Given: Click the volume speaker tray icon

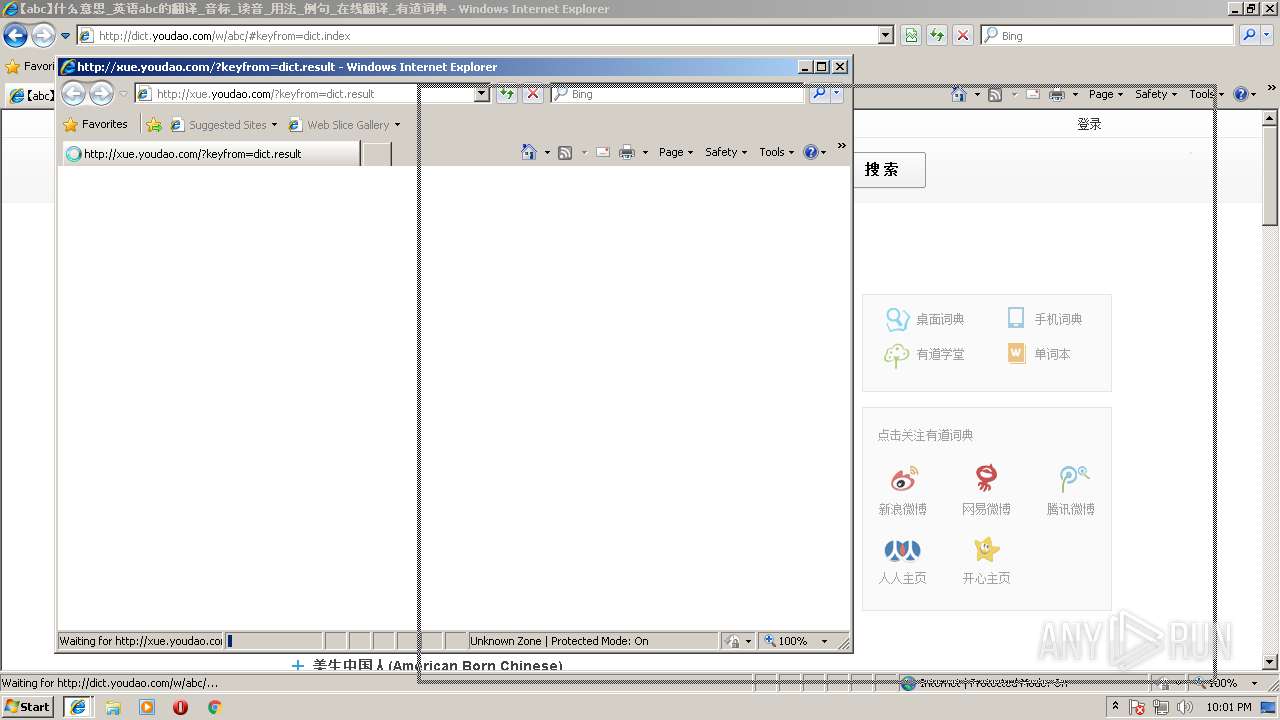Looking at the screenshot, I should point(1184,707).
